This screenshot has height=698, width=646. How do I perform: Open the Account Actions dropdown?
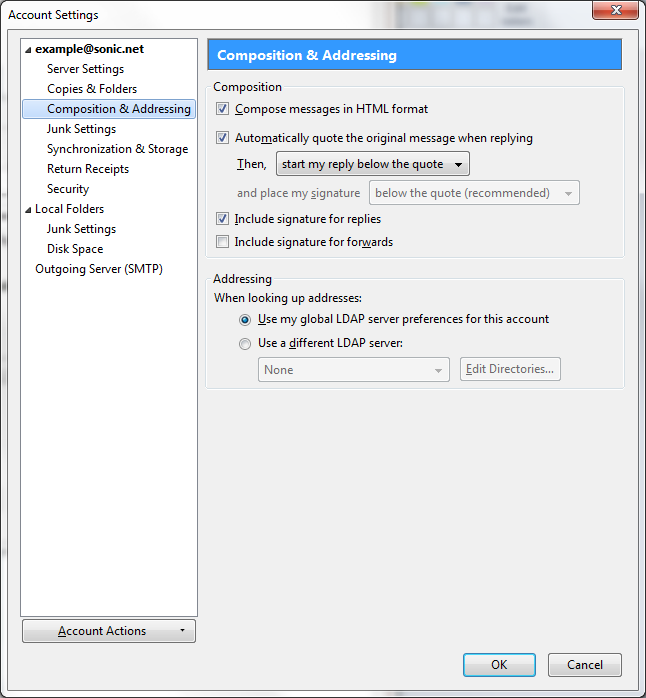(x=109, y=631)
